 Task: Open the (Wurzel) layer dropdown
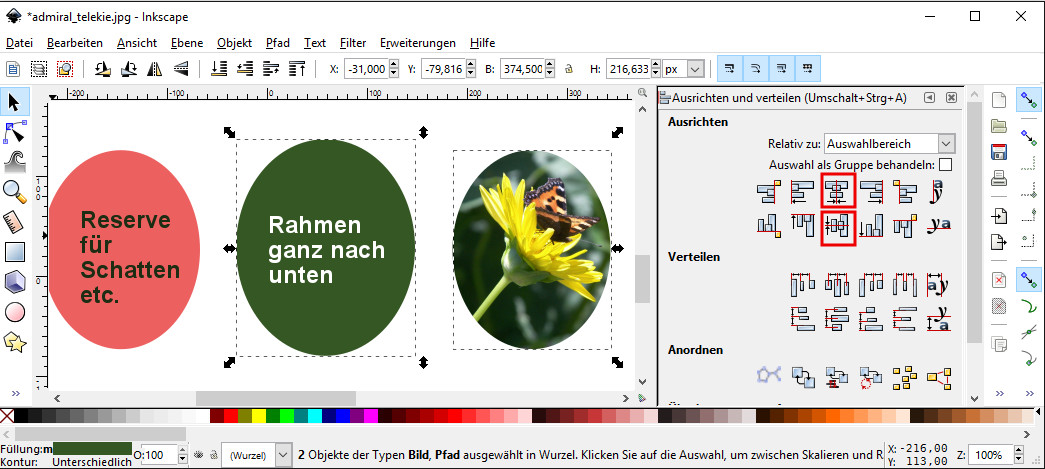tap(257, 456)
